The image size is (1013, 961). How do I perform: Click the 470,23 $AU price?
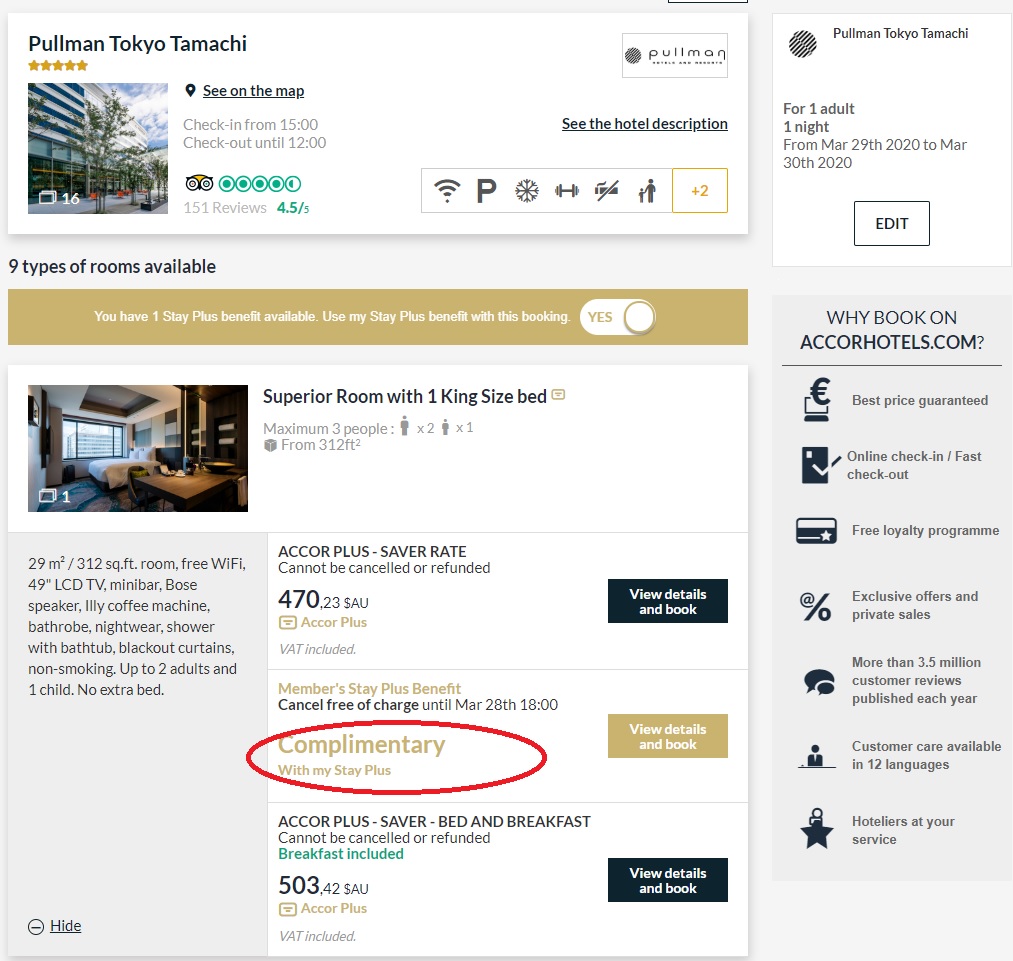[x=323, y=600]
